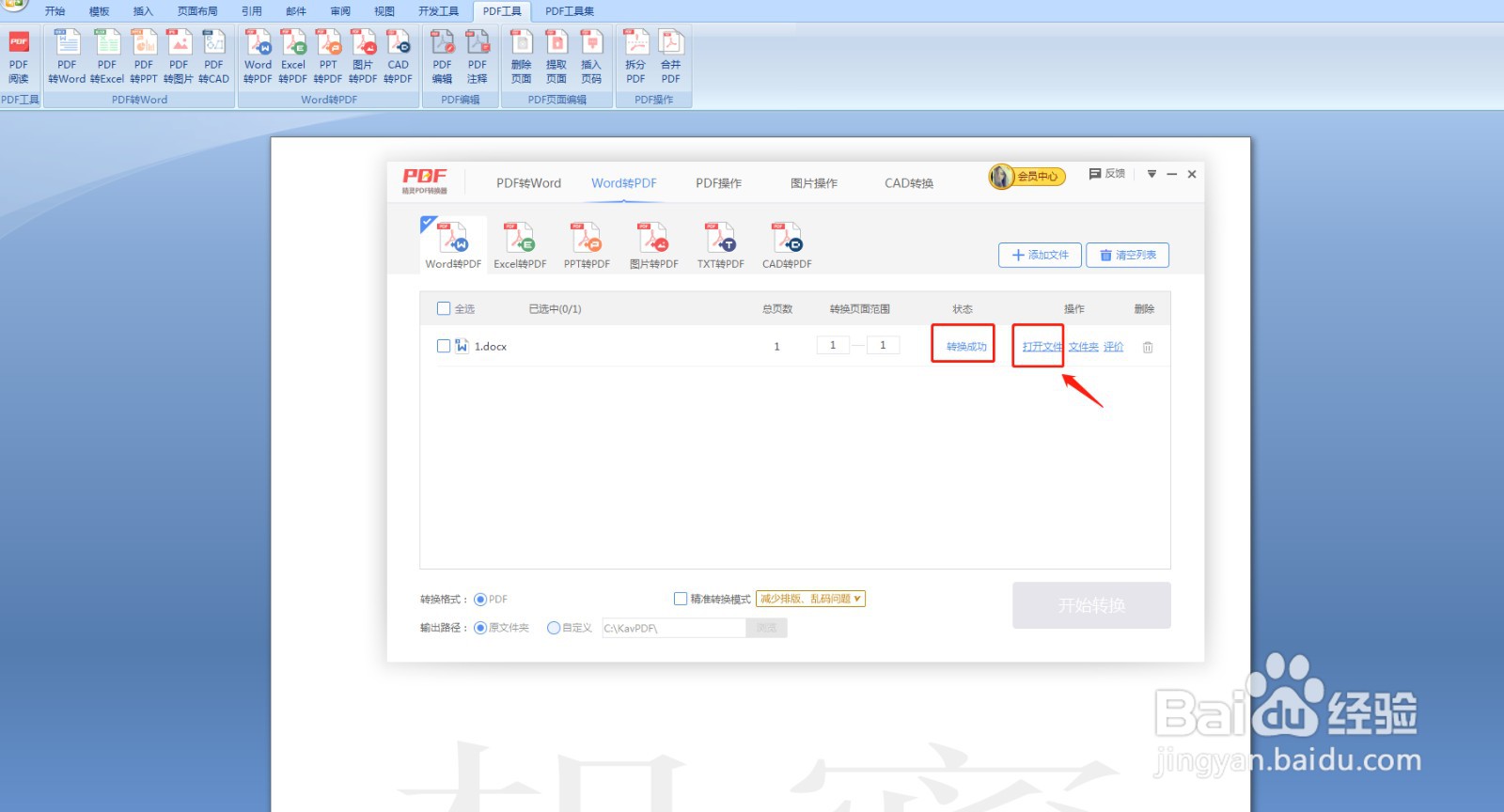Choose 原文件夹 output path radio
The width and height of the screenshot is (1504, 812).
point(480,628)
